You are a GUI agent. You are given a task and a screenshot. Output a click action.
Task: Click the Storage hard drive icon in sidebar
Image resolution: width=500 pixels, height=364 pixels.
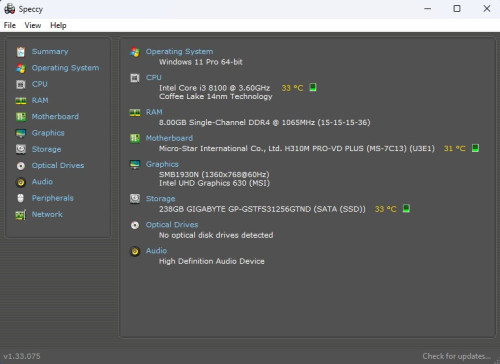coord(21,149)
